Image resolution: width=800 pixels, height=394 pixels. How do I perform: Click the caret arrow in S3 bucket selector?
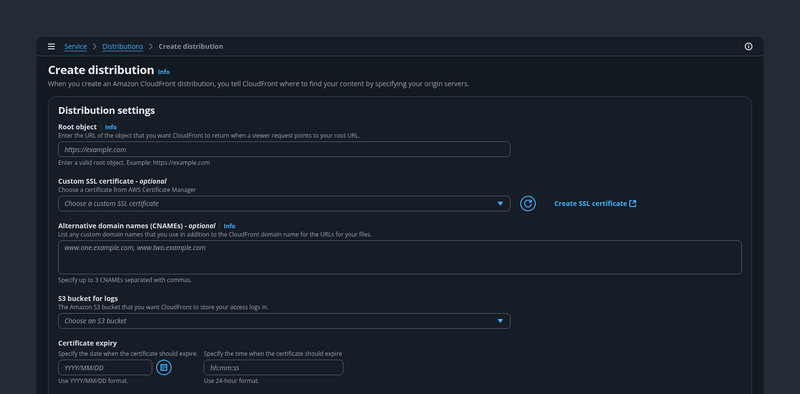point(500,321)
